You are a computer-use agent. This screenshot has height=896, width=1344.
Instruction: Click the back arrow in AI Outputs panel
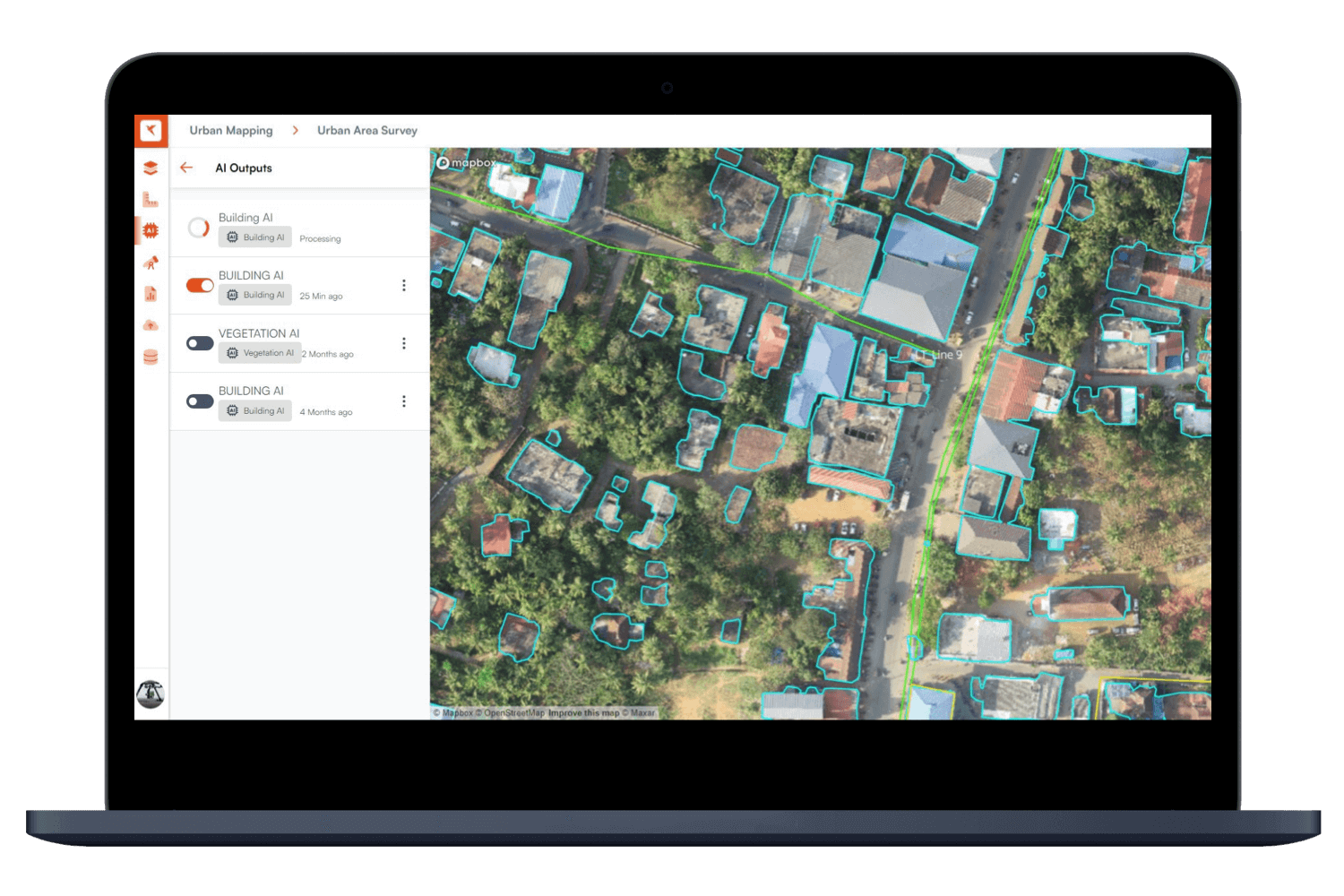tap(186, 168)
